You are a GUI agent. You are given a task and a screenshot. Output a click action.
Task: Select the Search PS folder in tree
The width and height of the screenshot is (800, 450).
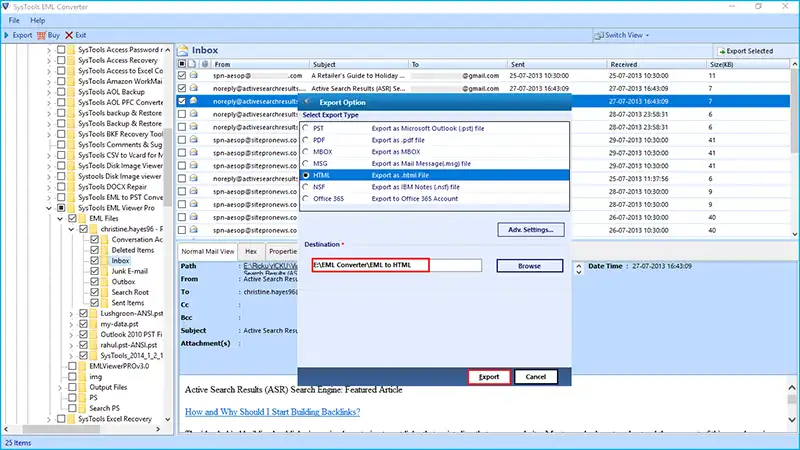pos(104,408)
